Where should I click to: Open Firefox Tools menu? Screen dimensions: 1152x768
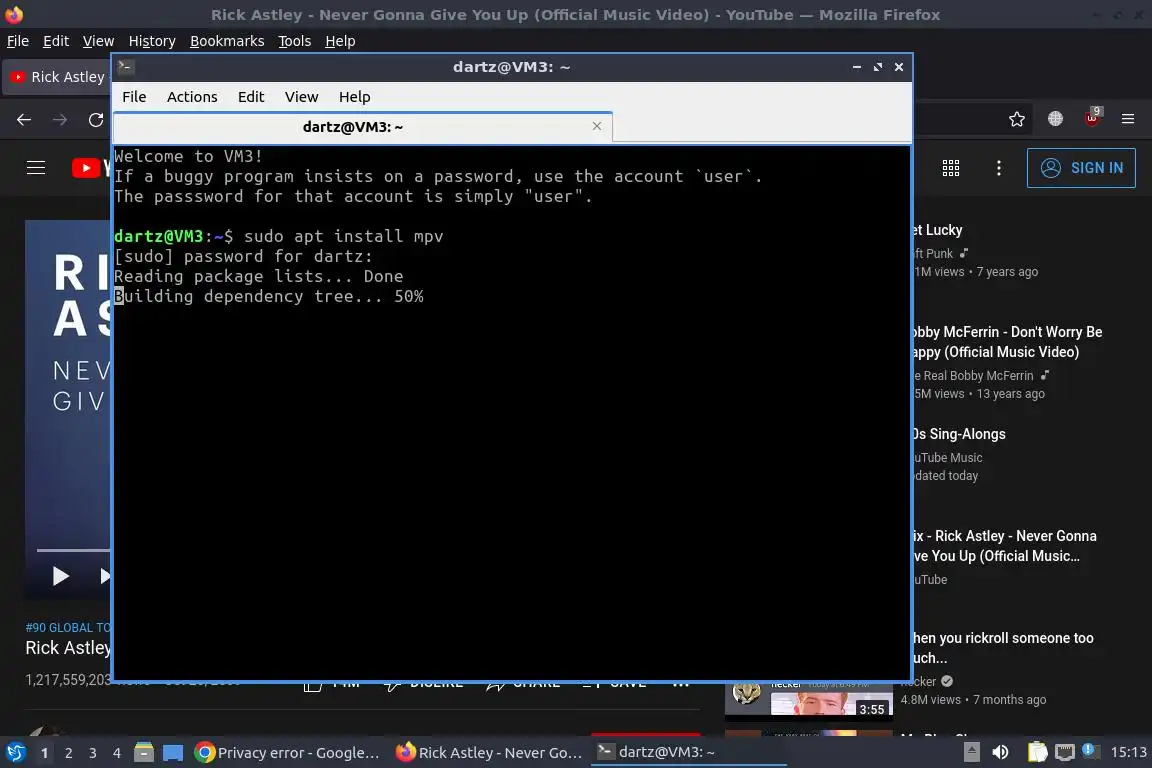[295, 41]
